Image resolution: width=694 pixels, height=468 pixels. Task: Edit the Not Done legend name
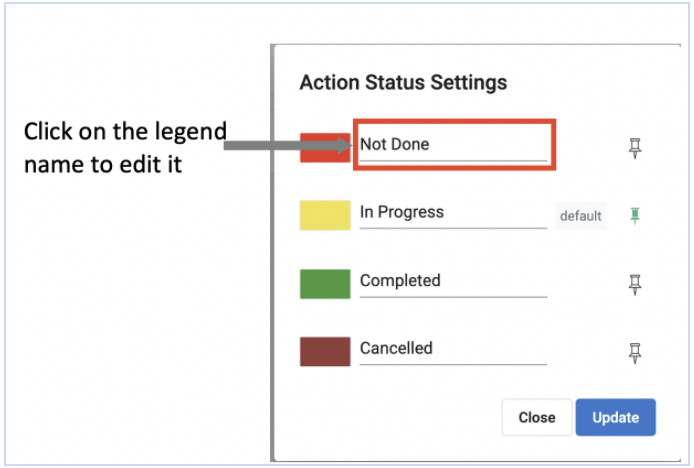(x=453, y=145)
